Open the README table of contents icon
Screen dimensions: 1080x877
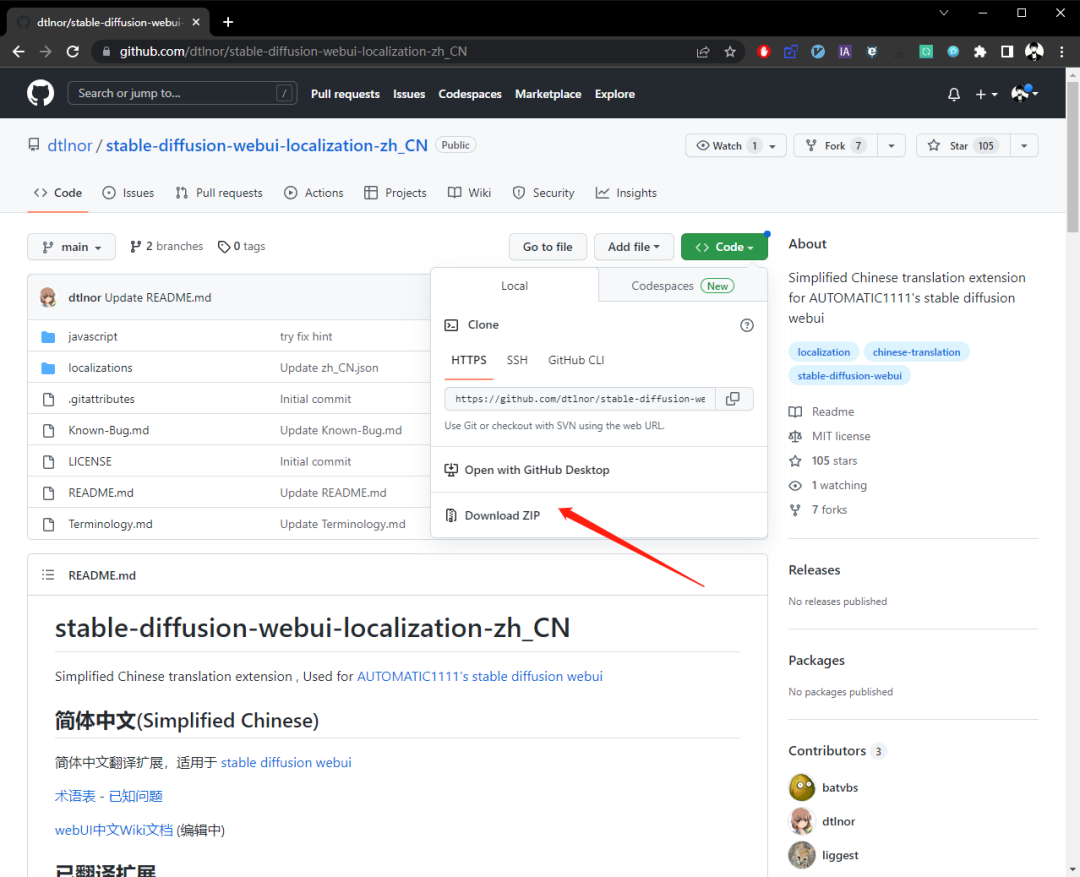pos(48,575)
